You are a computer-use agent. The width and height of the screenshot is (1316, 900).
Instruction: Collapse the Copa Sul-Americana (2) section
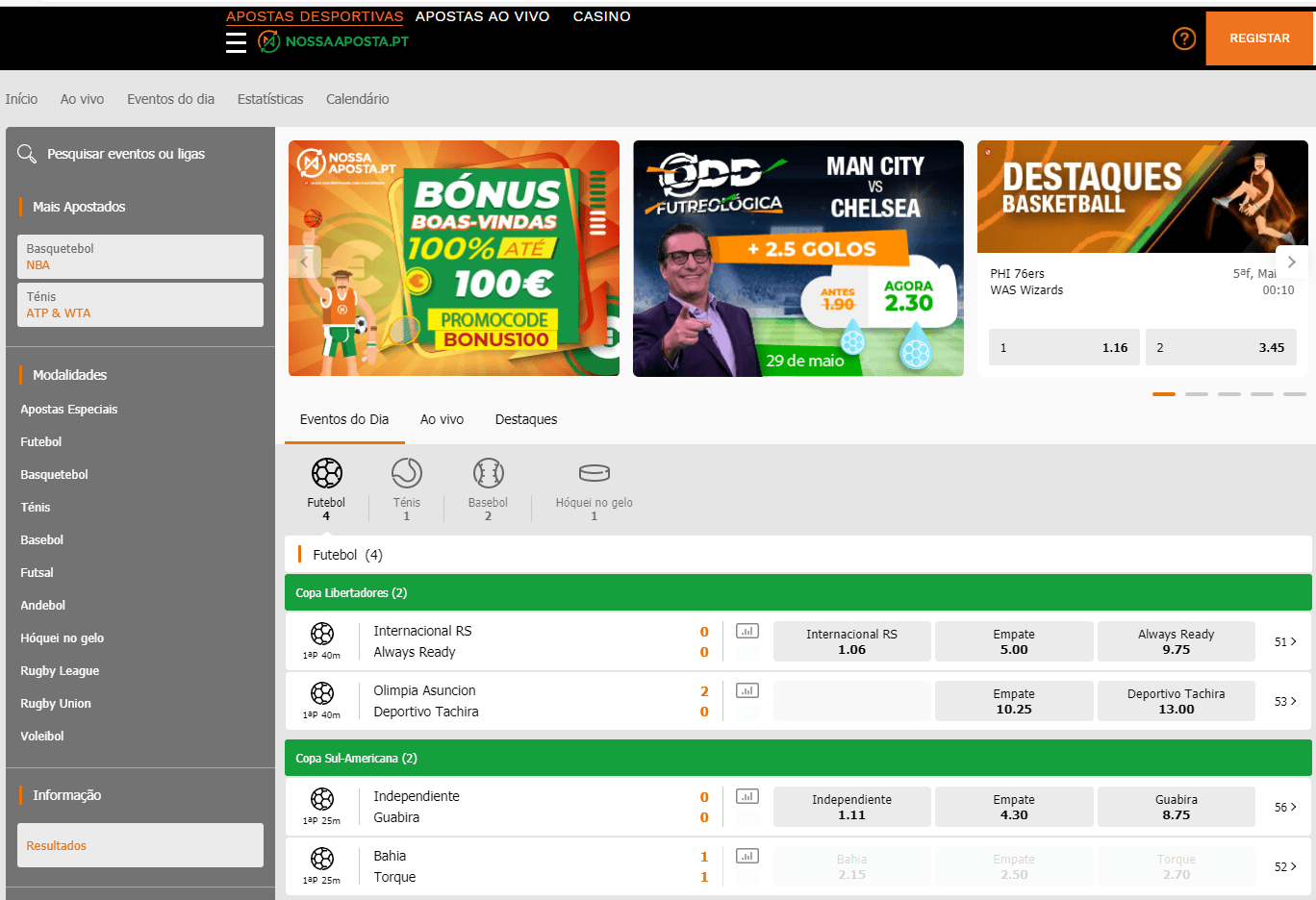click(x=798, y=758)
